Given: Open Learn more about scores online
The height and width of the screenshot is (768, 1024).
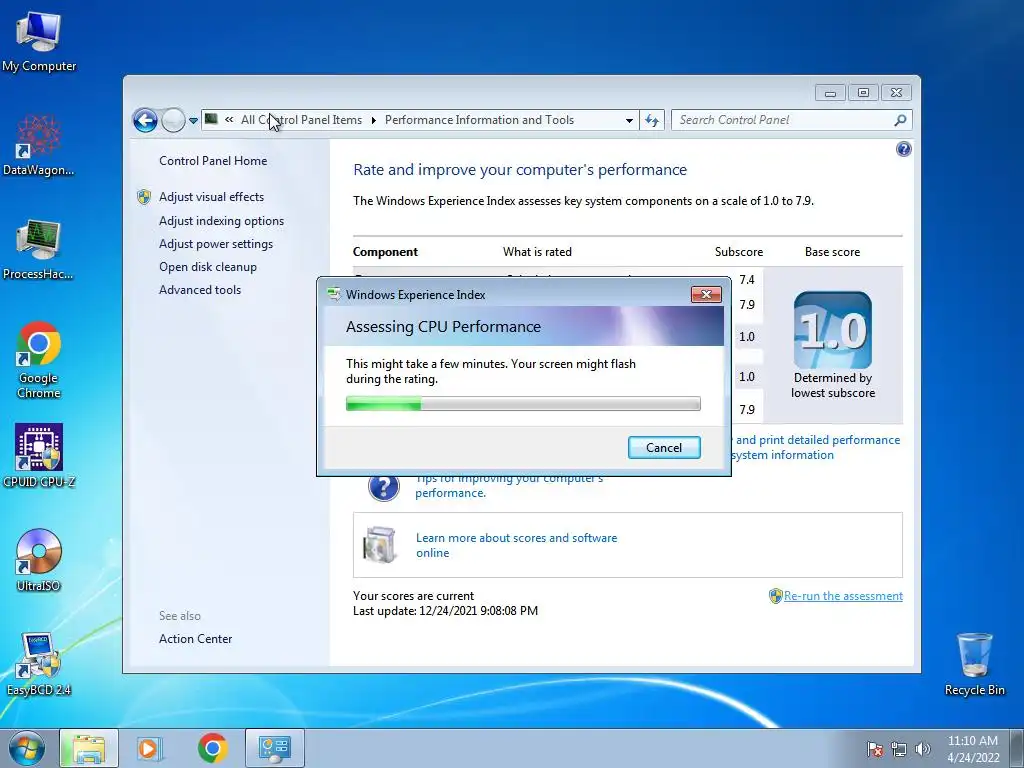Looking at the screenshot, I should pos(517,545).
